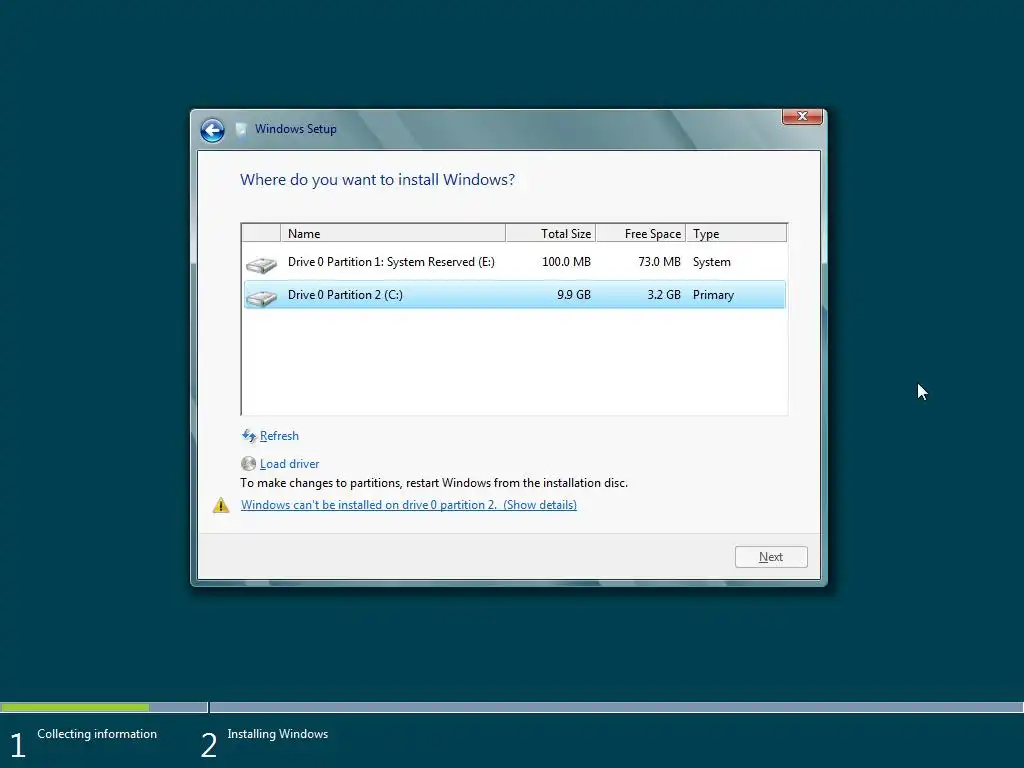Click the Windows Setup title icon
Image resolution: width=1024 pixels, height=768 pixels.
(241, 129)
